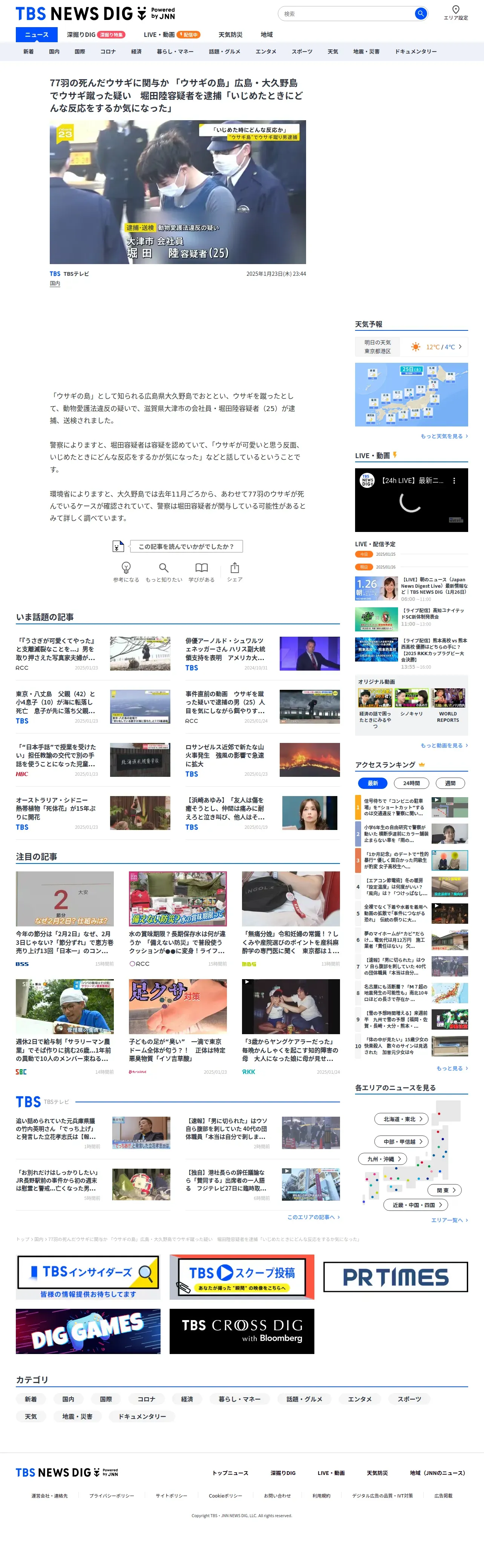Open 中部・甲信越 area news

[402, 1141]
